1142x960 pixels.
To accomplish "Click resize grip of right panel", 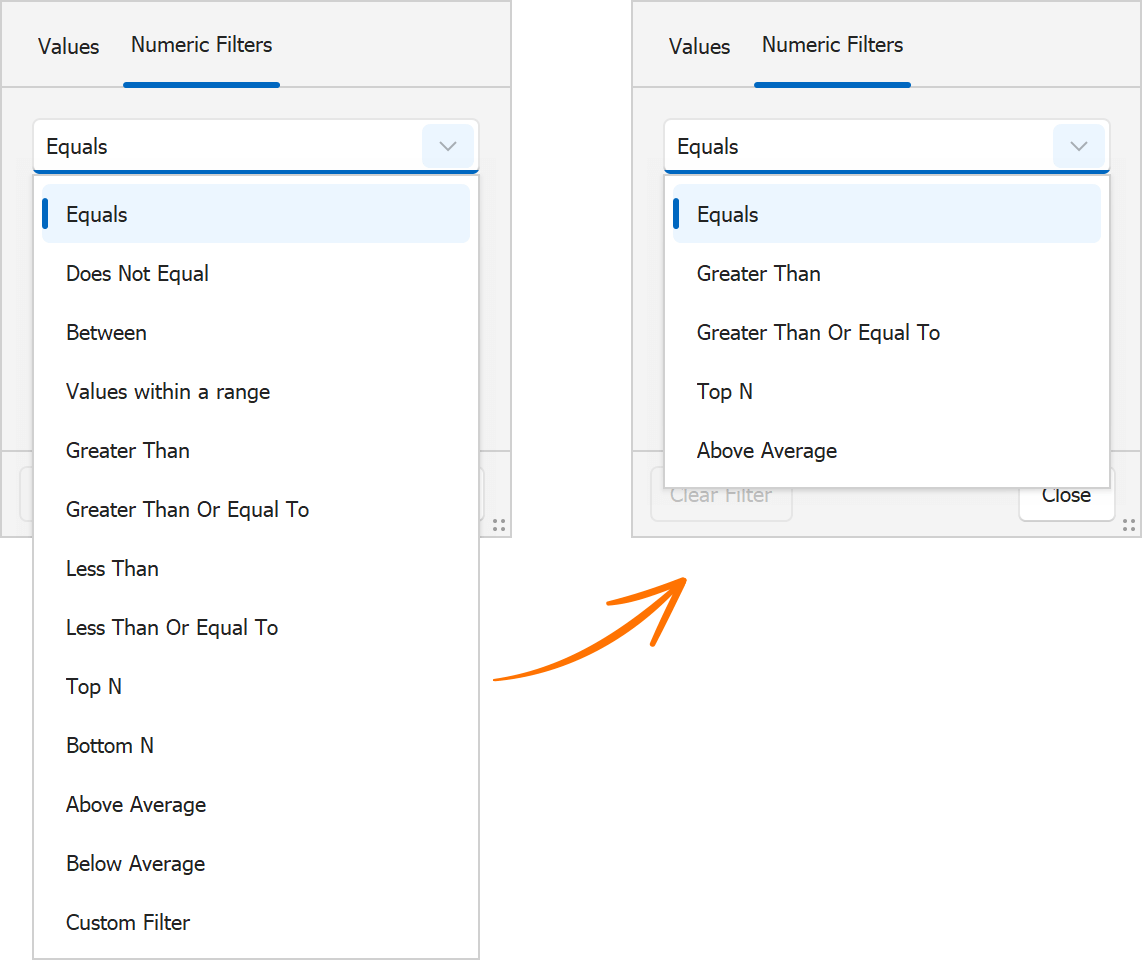I will point(1129,525).
